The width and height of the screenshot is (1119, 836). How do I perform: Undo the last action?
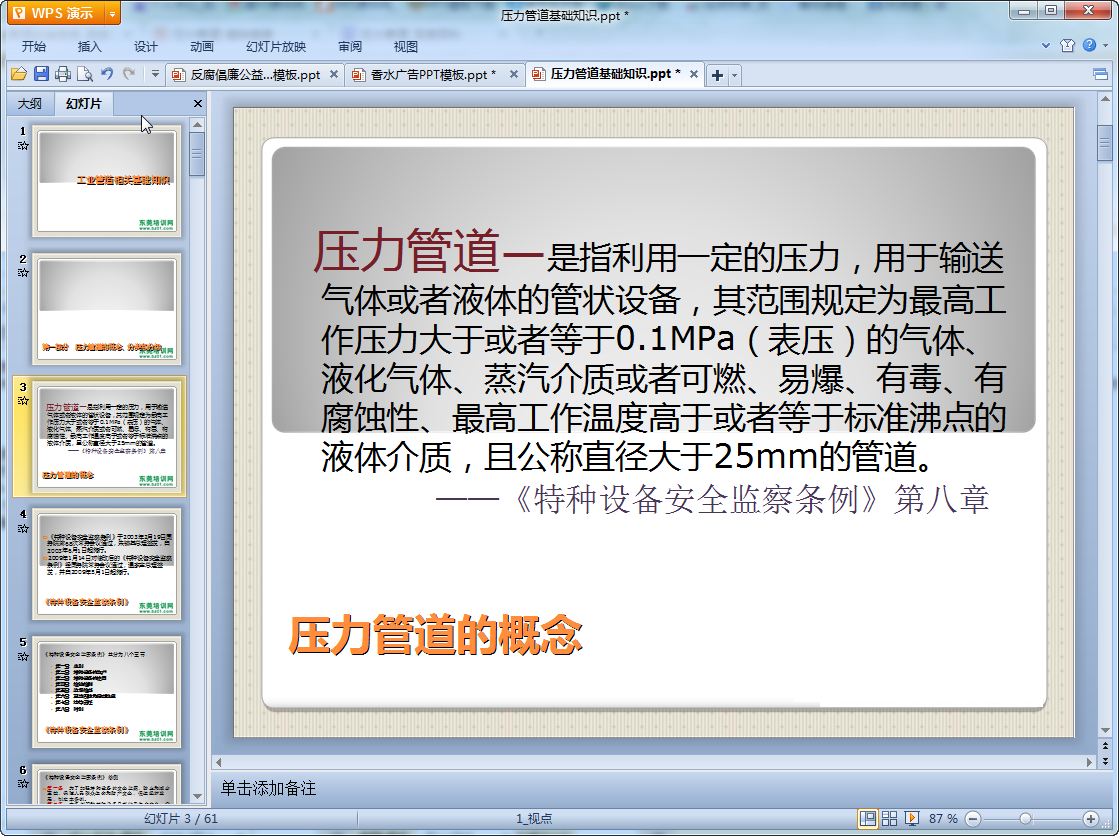(107, 74)
